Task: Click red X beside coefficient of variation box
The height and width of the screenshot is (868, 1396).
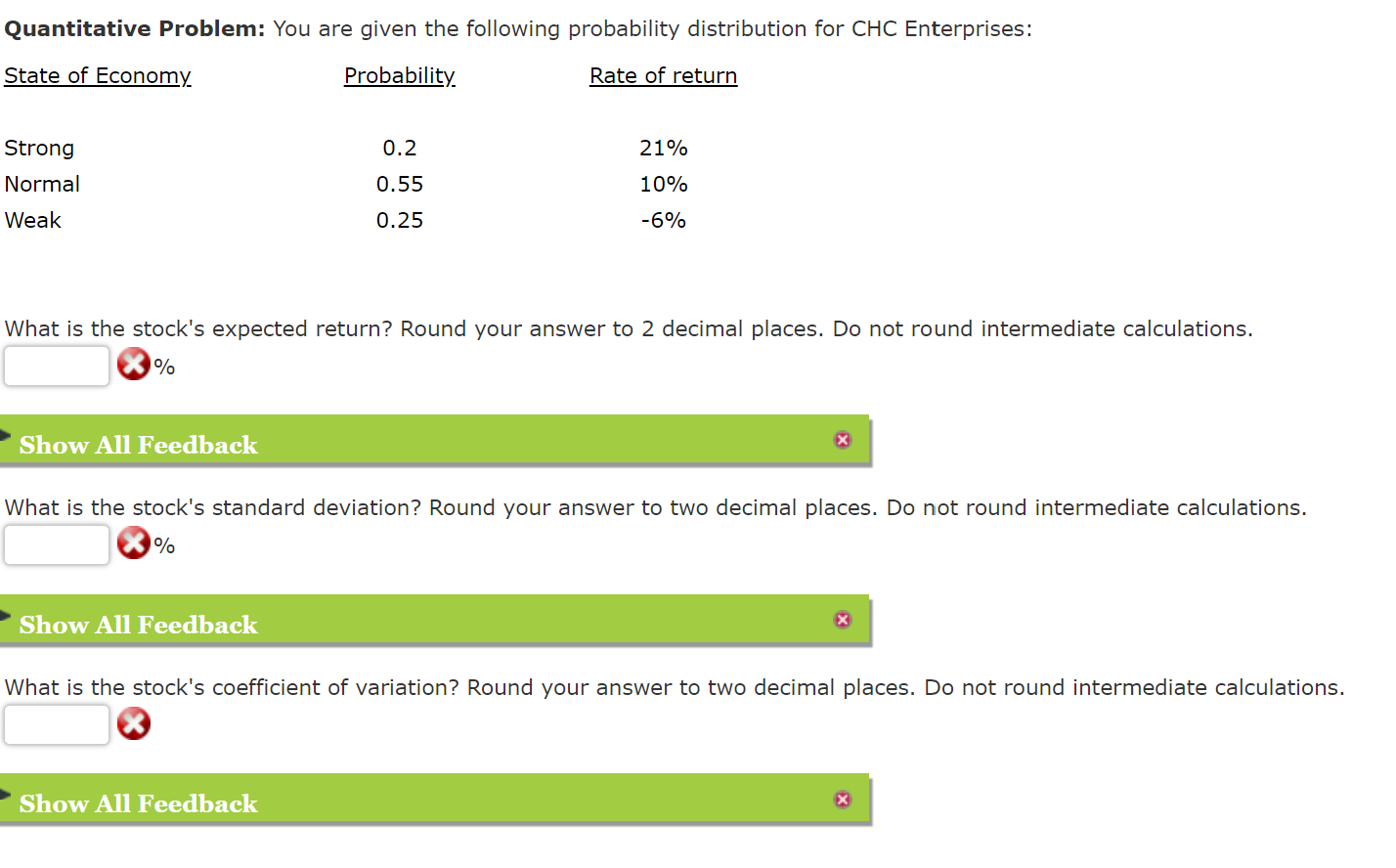Action: 133,723
